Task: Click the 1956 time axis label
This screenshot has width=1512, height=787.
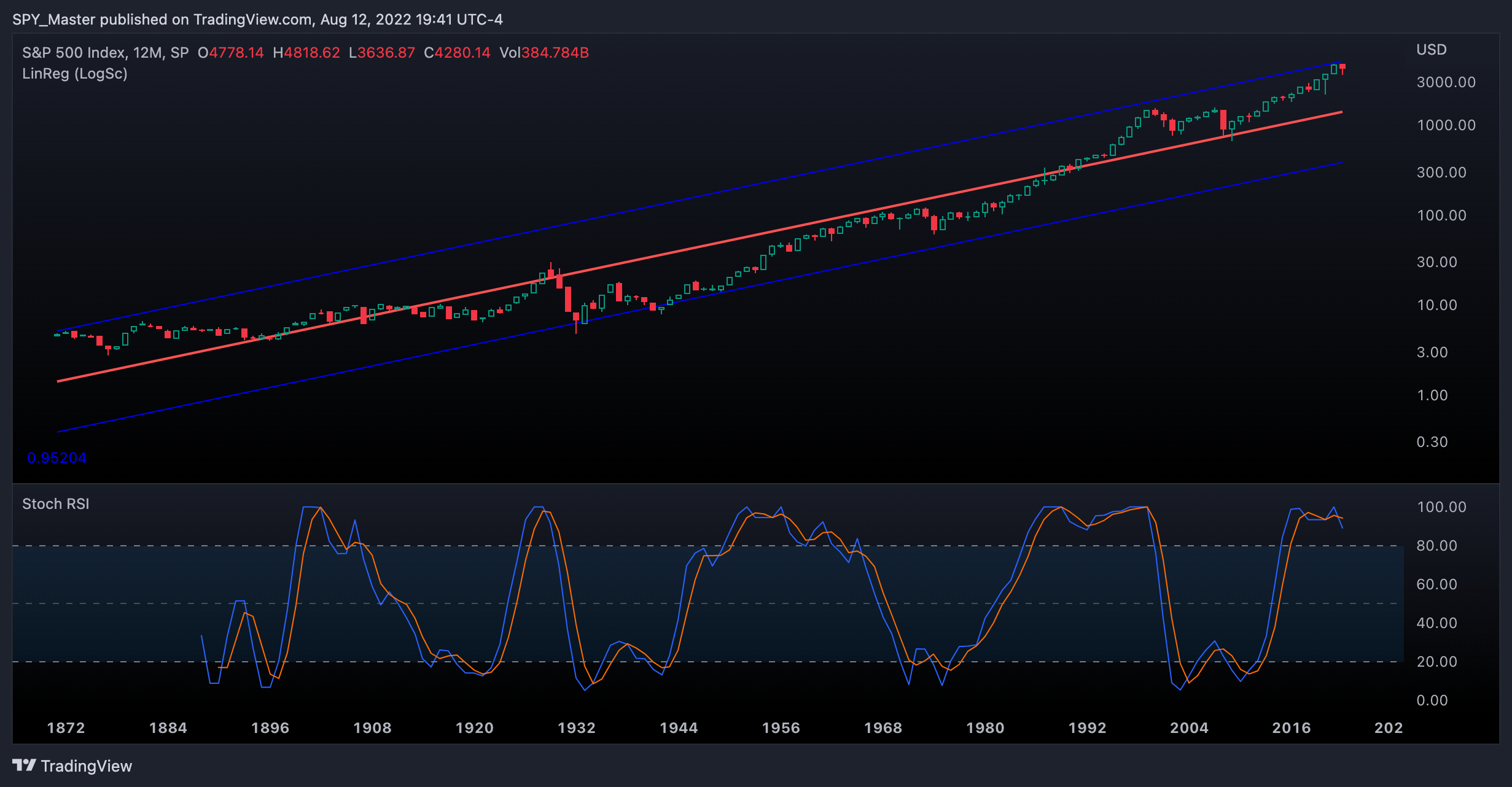Action: pos(781,728)
